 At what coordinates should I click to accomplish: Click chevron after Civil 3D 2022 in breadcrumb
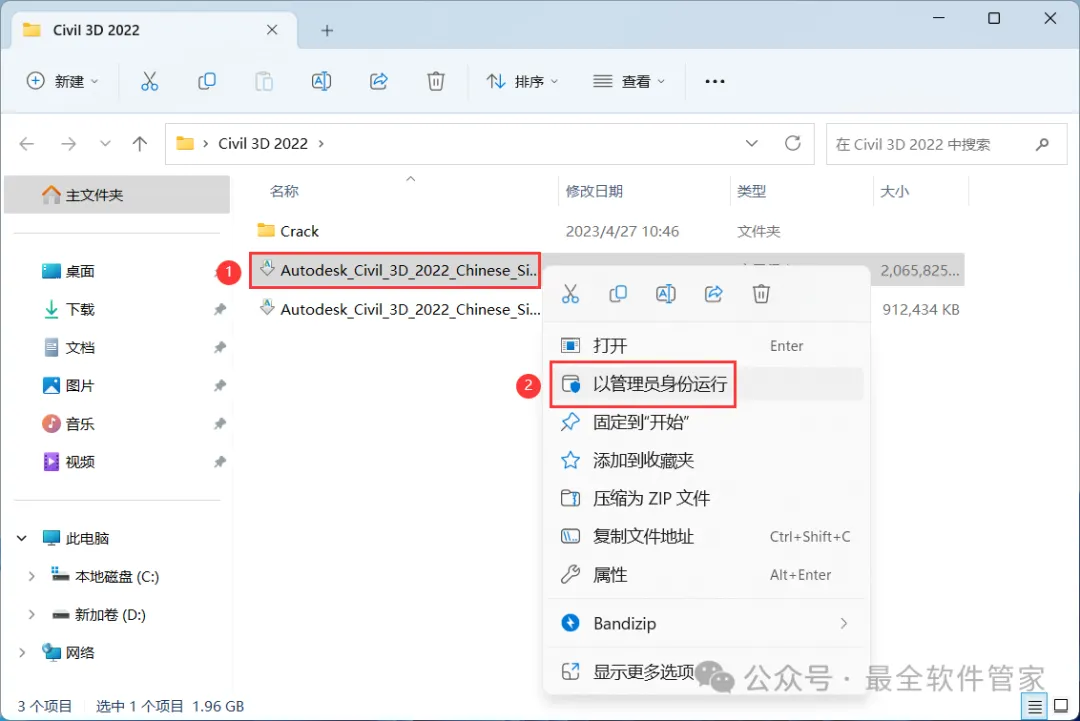321,143
